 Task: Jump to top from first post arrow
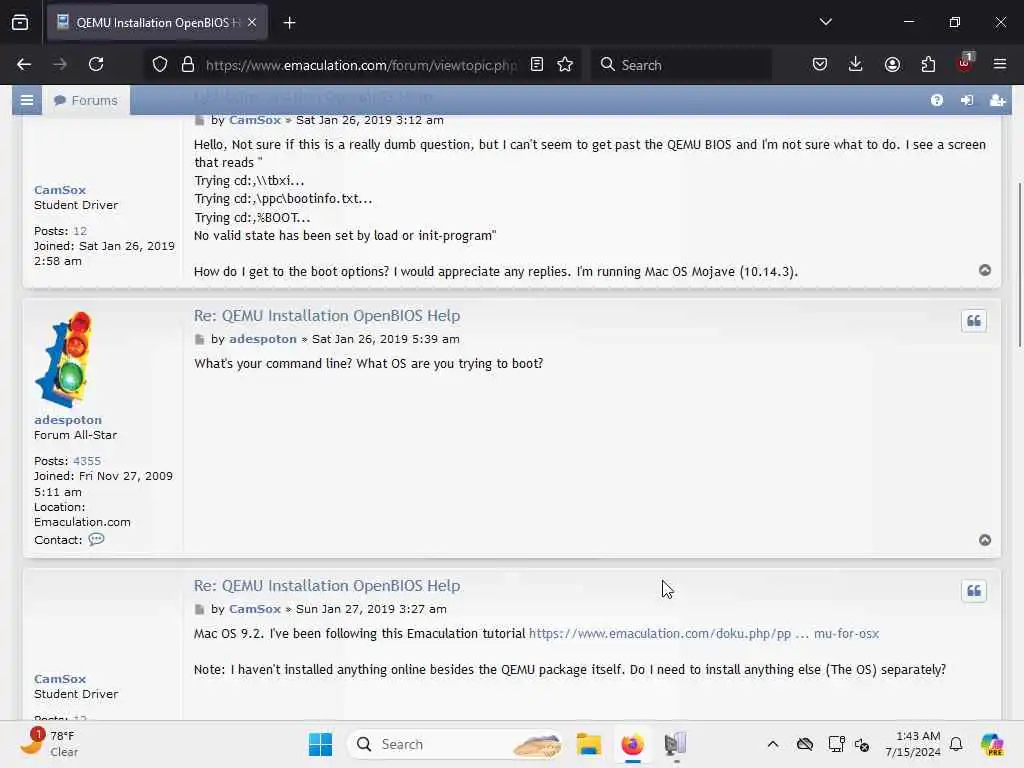(x=985, y=270)
